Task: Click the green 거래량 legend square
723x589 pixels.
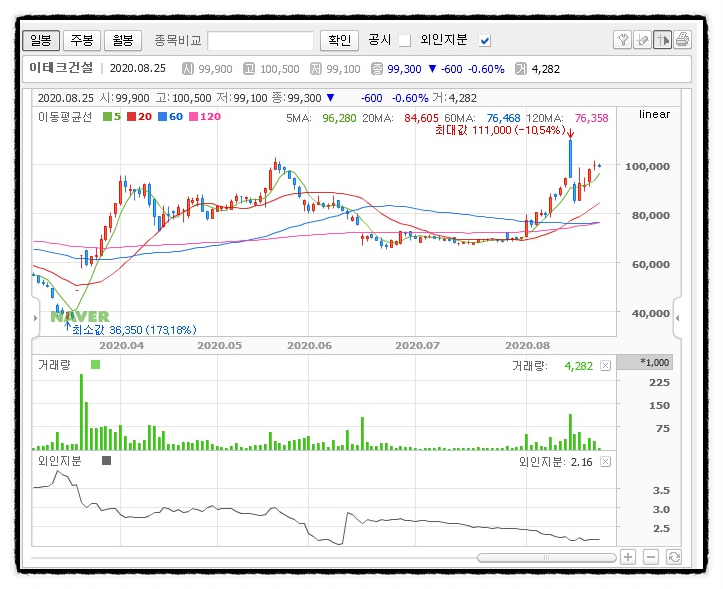Action: [95, 365]
